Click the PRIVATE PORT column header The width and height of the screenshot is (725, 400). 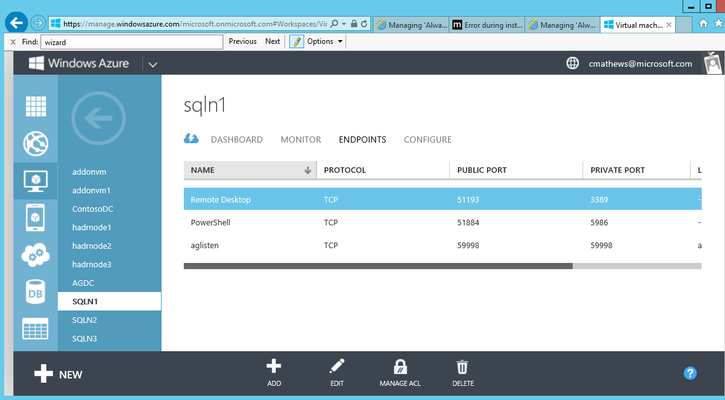pyautogui.click(x=636, y=170)
